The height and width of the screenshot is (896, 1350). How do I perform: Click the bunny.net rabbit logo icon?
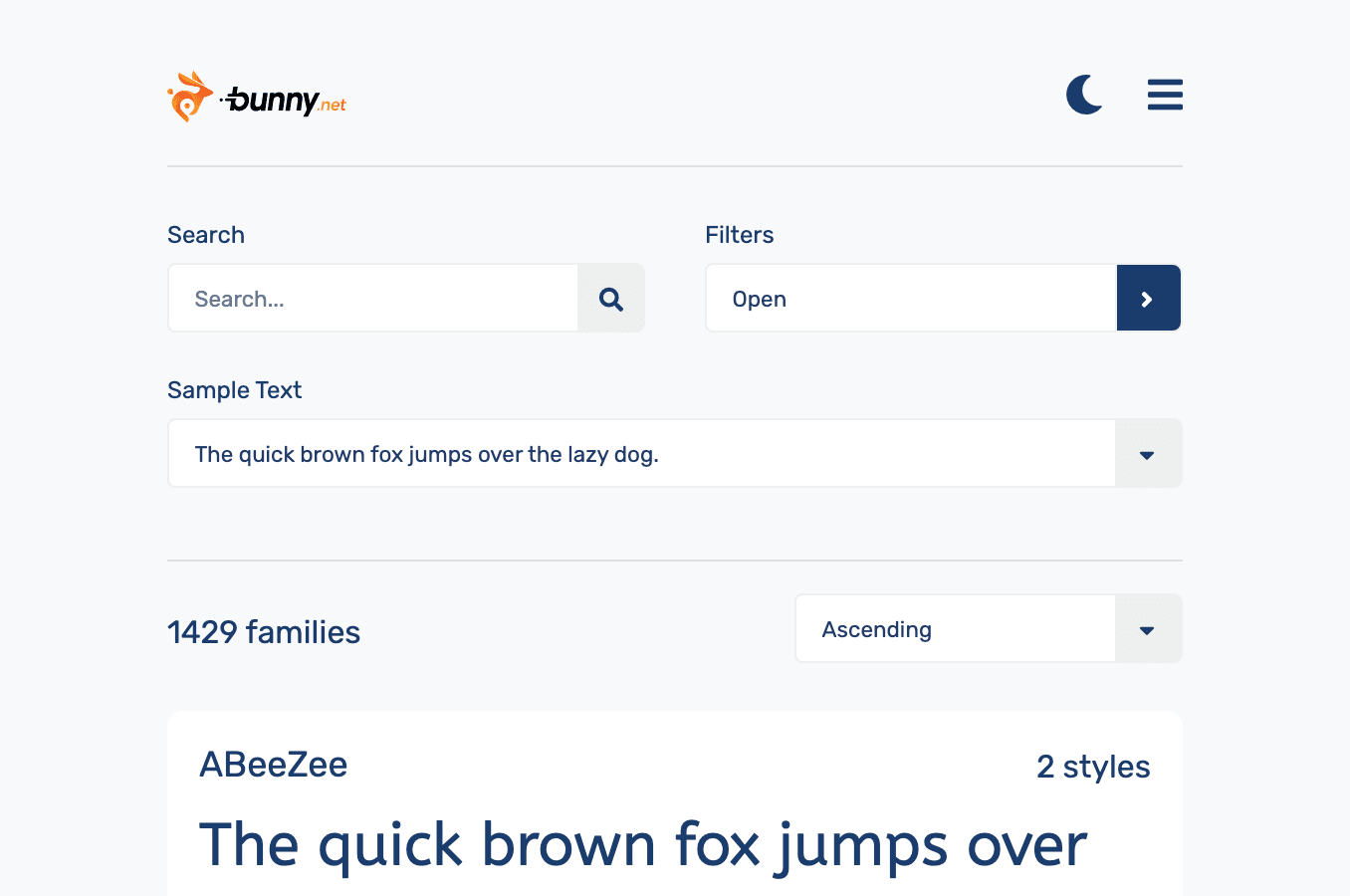tap(190, 95)
